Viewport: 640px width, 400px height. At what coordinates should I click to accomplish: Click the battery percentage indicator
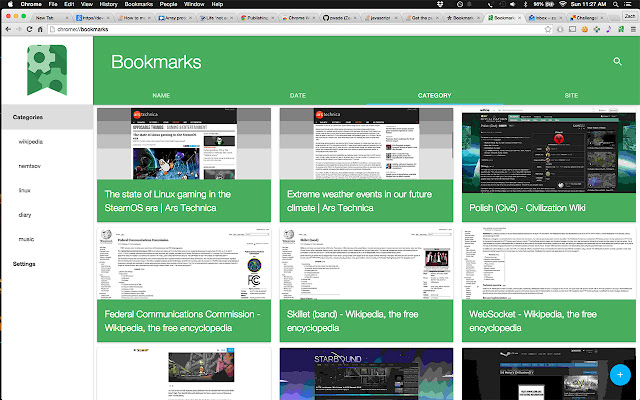[543, 4]
